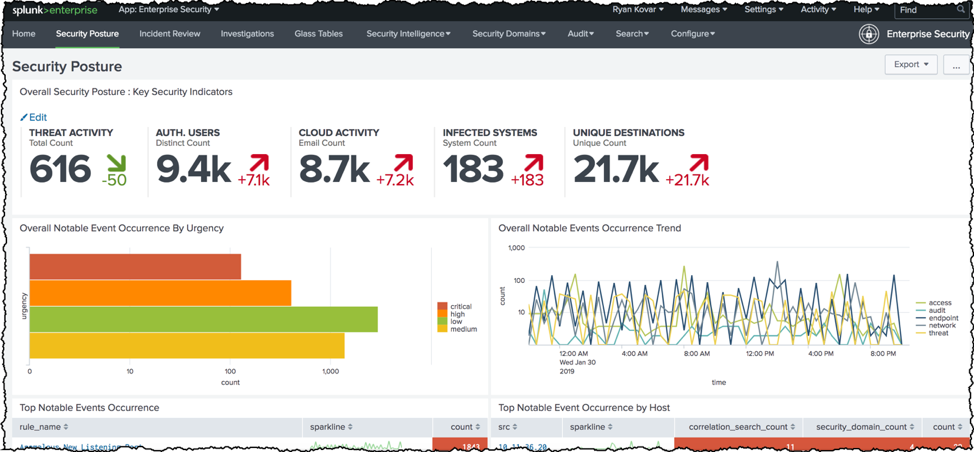Click Threat Activity green down arrow
Screen dimensions: 974x452
pyautogui.click(x=116, y=165)
